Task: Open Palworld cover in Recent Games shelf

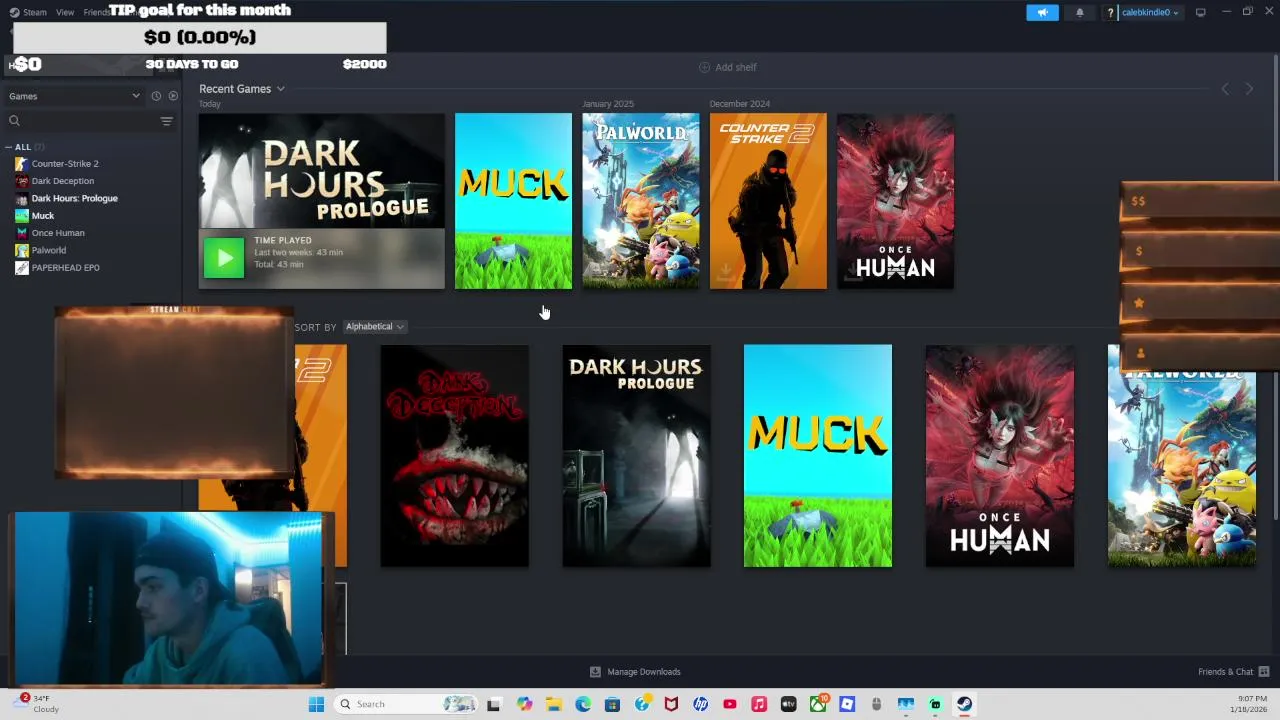Action: coord(641,201)
